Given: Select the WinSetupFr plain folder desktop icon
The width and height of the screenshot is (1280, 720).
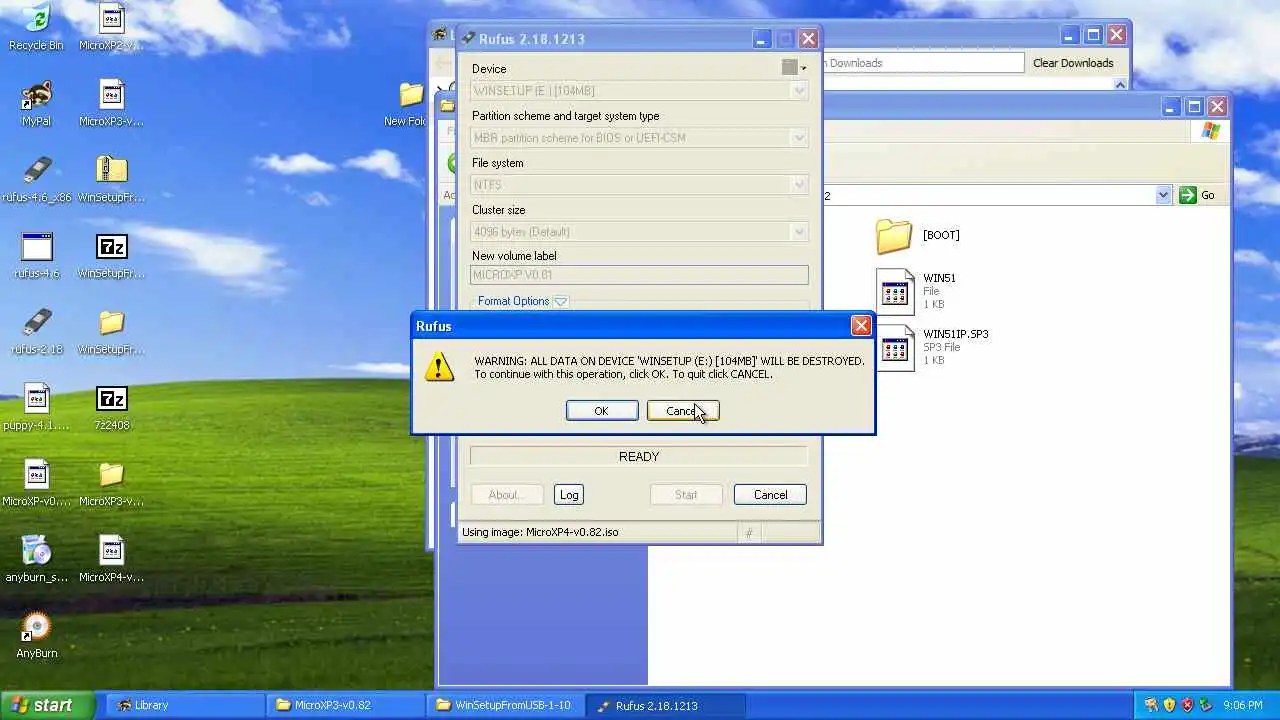Looking at the screenshot, I should (111, 322).
